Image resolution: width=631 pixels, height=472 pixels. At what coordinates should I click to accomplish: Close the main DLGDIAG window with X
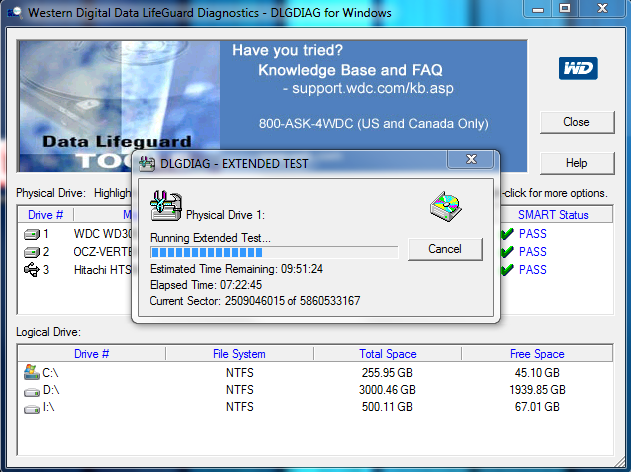coord(602,8)
